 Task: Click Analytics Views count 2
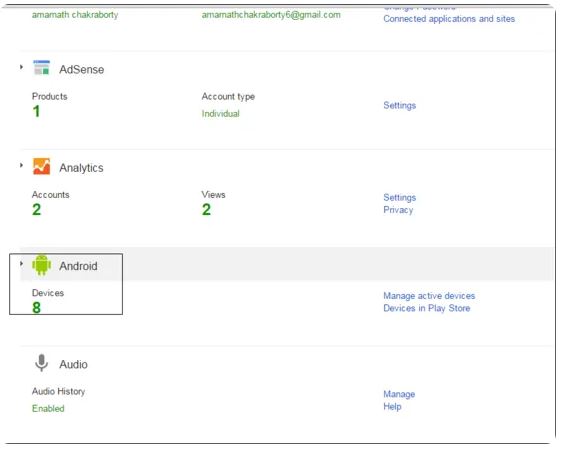pos(206,210)
